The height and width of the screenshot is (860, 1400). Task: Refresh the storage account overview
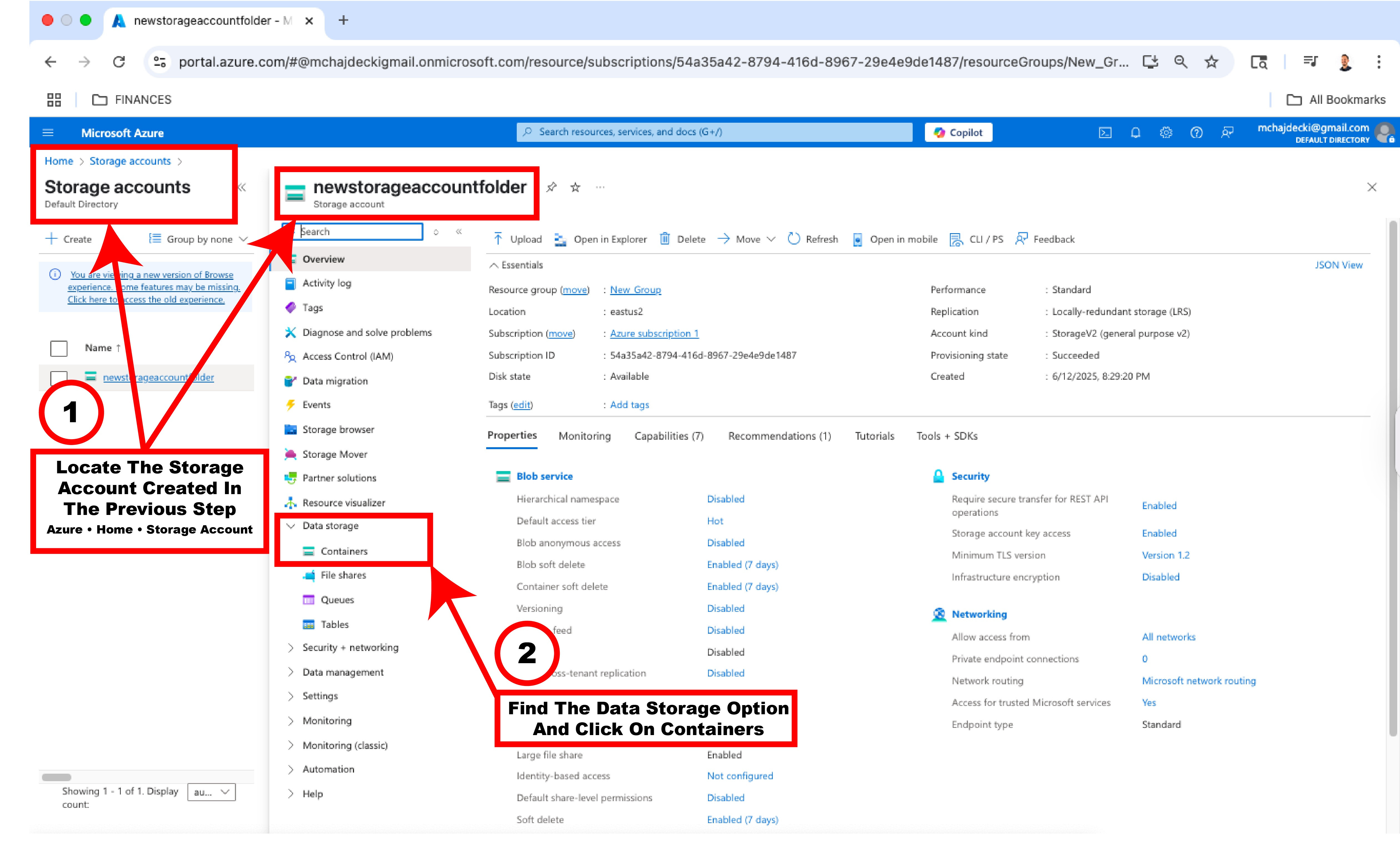pos(812,239)
